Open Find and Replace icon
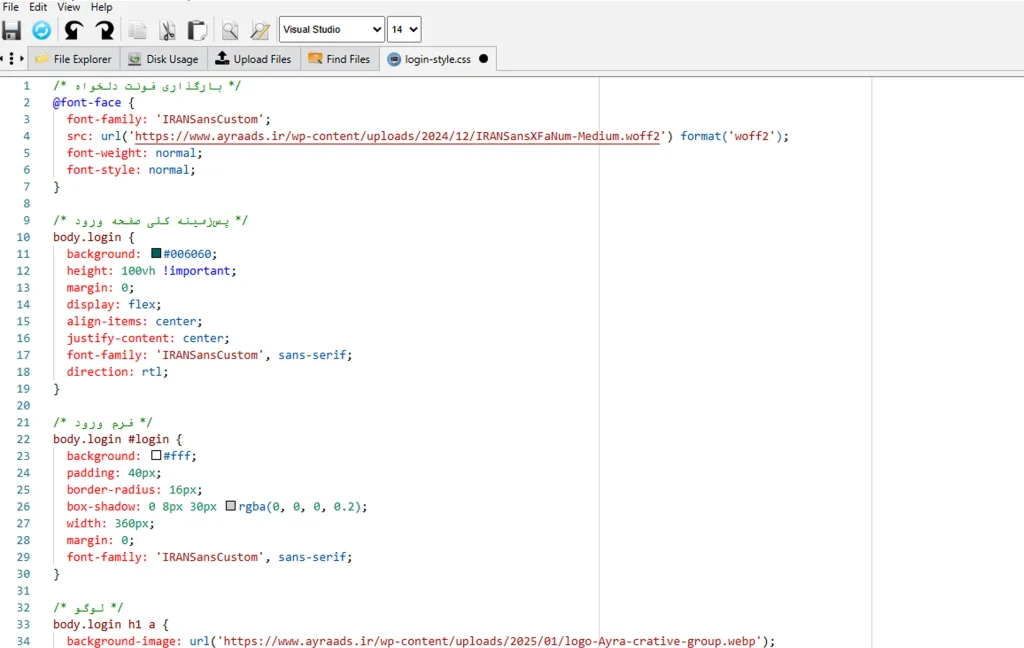This screenshot has width=1024, height=648. point(260,30)
